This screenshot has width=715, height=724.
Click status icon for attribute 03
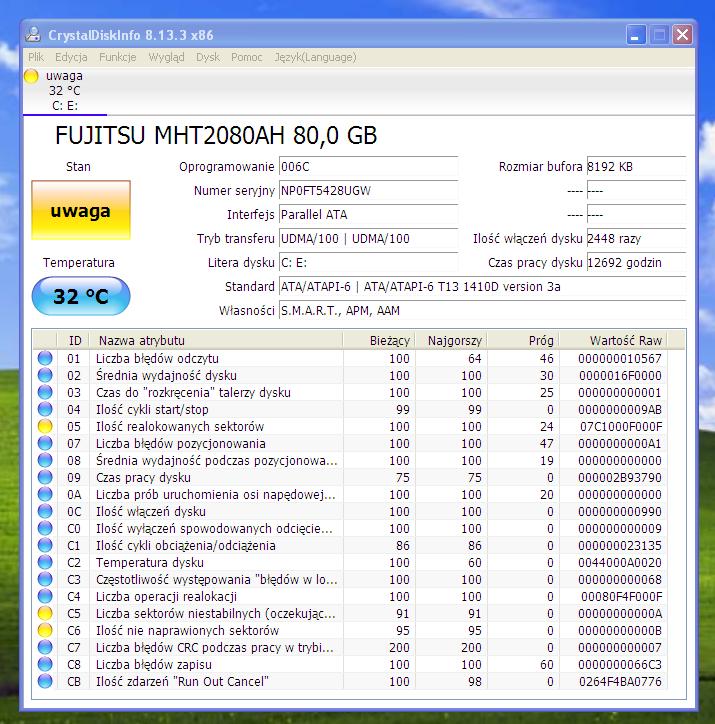pyautogui.click(x=45, y=392)
